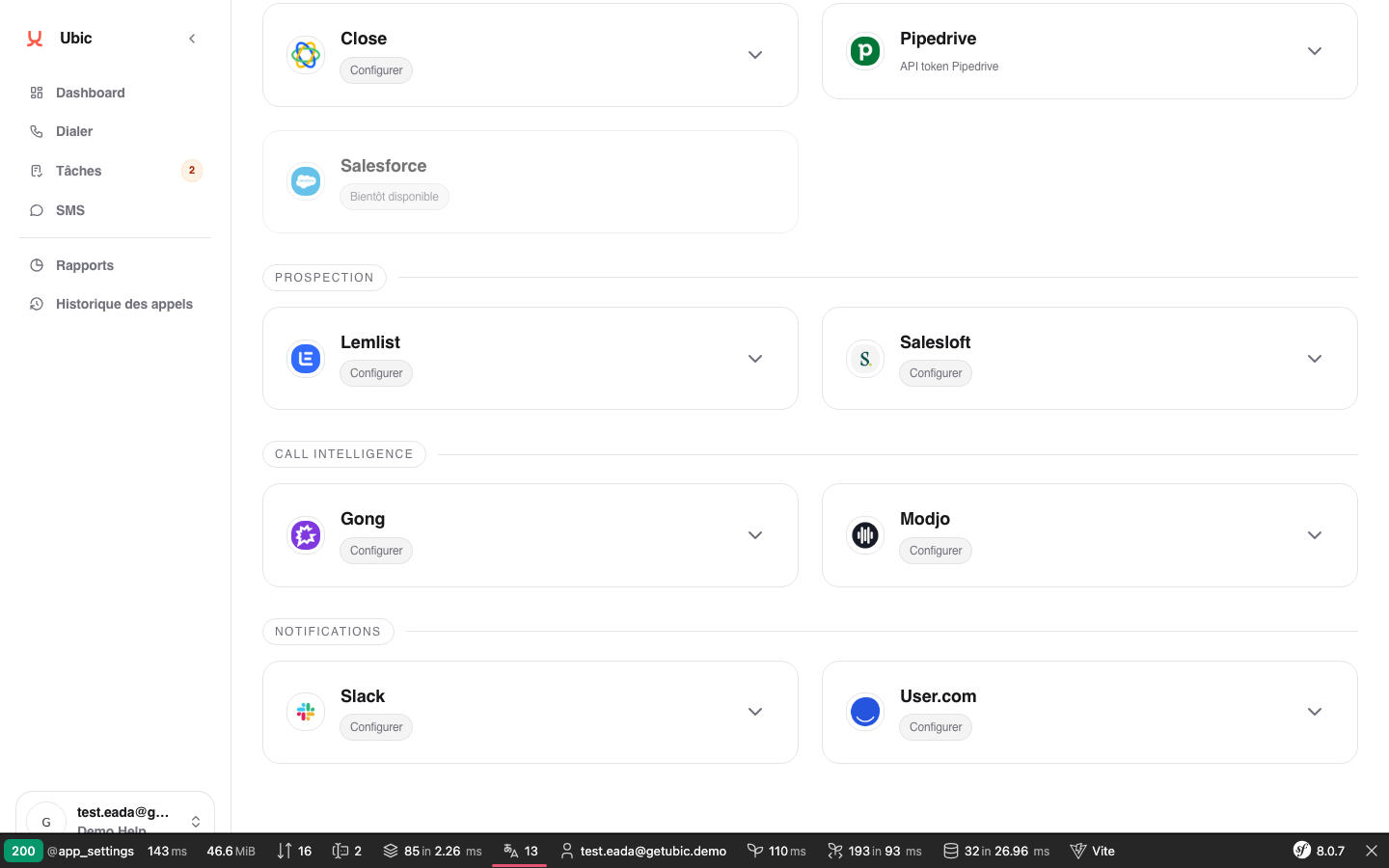Click the API token Pipedrive text

[x=949, y=67]
